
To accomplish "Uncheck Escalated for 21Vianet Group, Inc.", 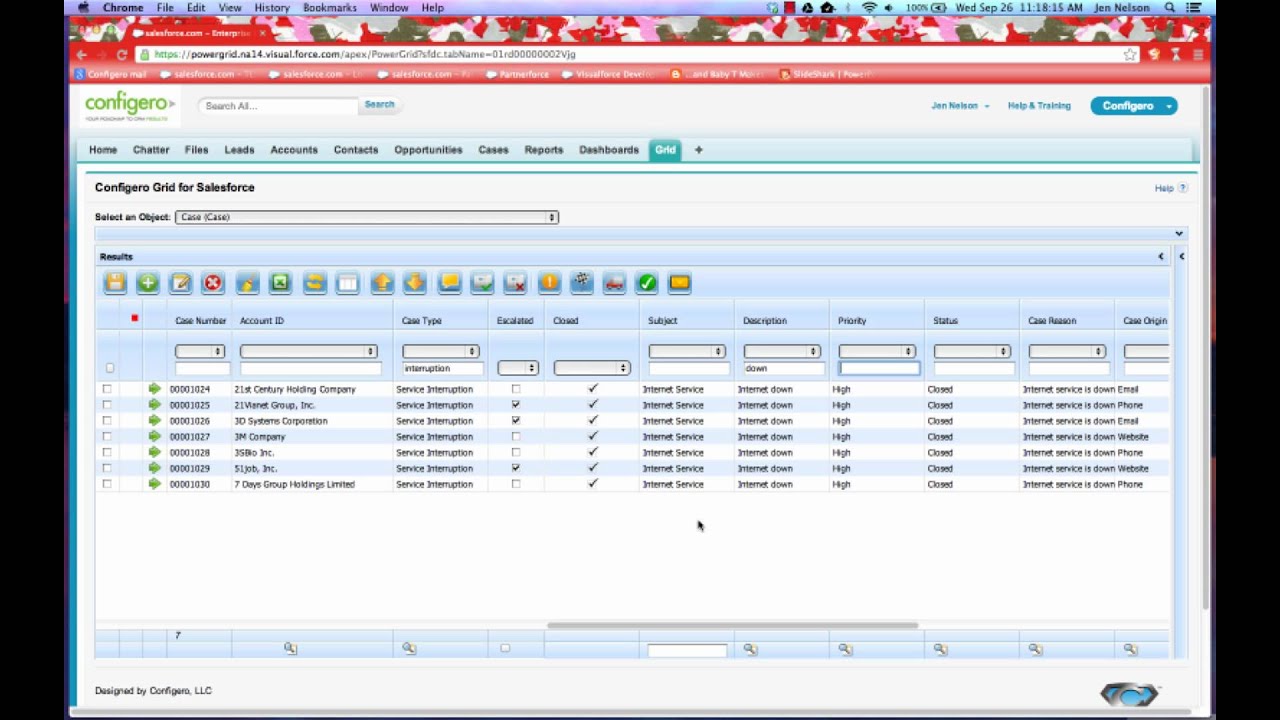I will point(516,405).
